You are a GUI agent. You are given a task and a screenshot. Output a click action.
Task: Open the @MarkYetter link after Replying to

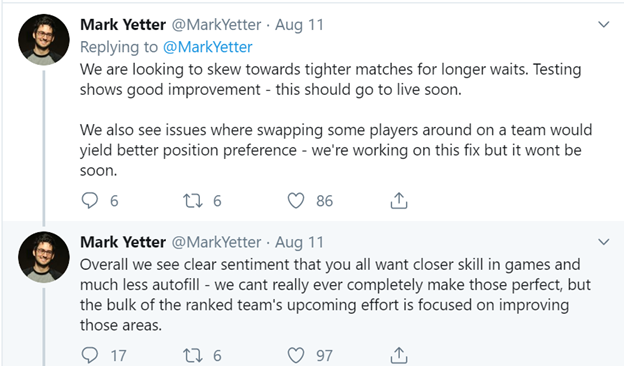[x=207, y=47]
